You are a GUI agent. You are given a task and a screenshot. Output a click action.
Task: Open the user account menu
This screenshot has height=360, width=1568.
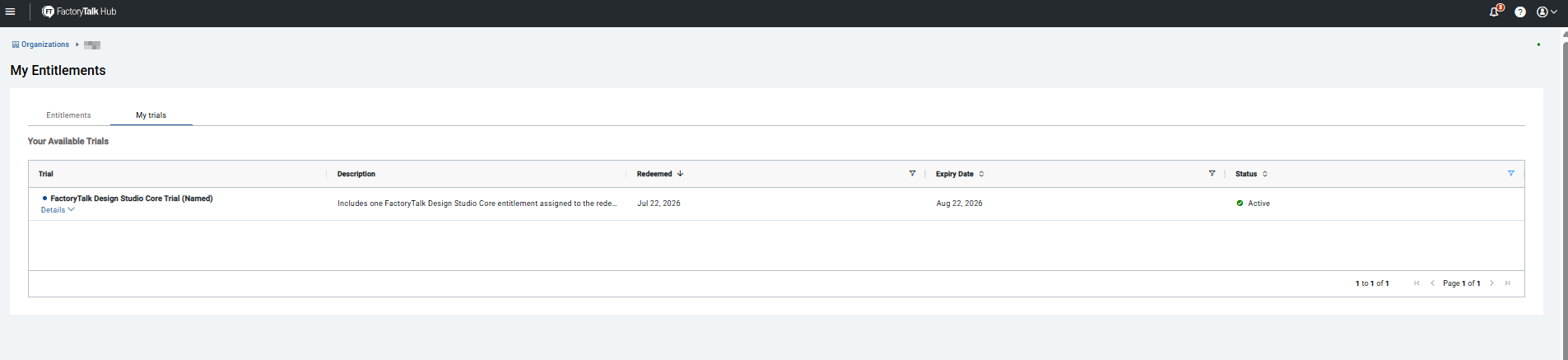pos(1547,12)
